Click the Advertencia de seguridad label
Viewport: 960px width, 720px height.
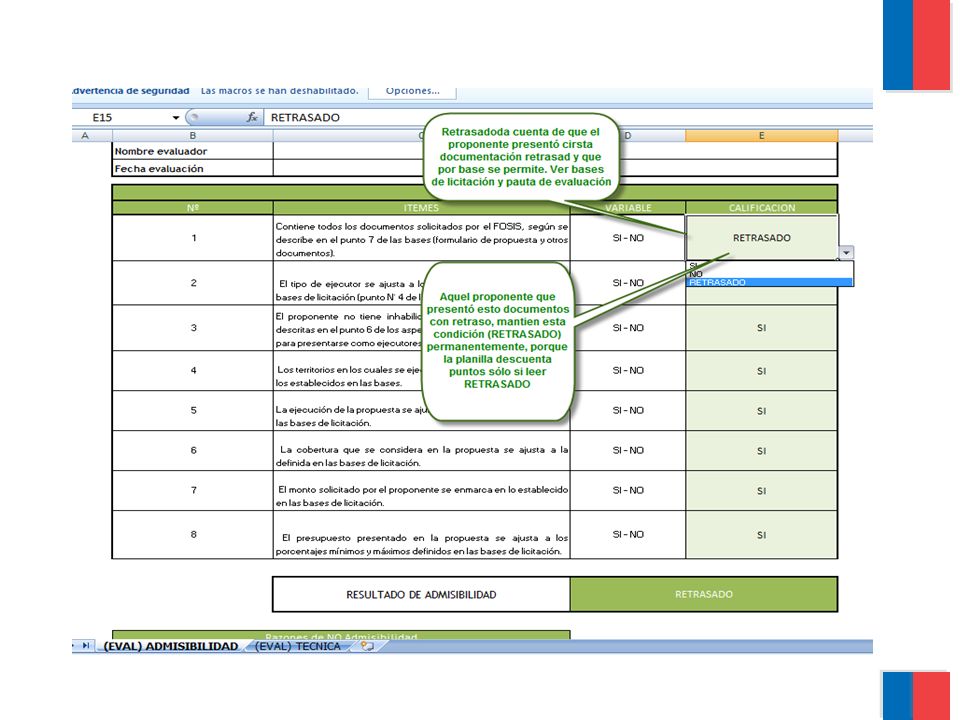(x=130, y=91)
